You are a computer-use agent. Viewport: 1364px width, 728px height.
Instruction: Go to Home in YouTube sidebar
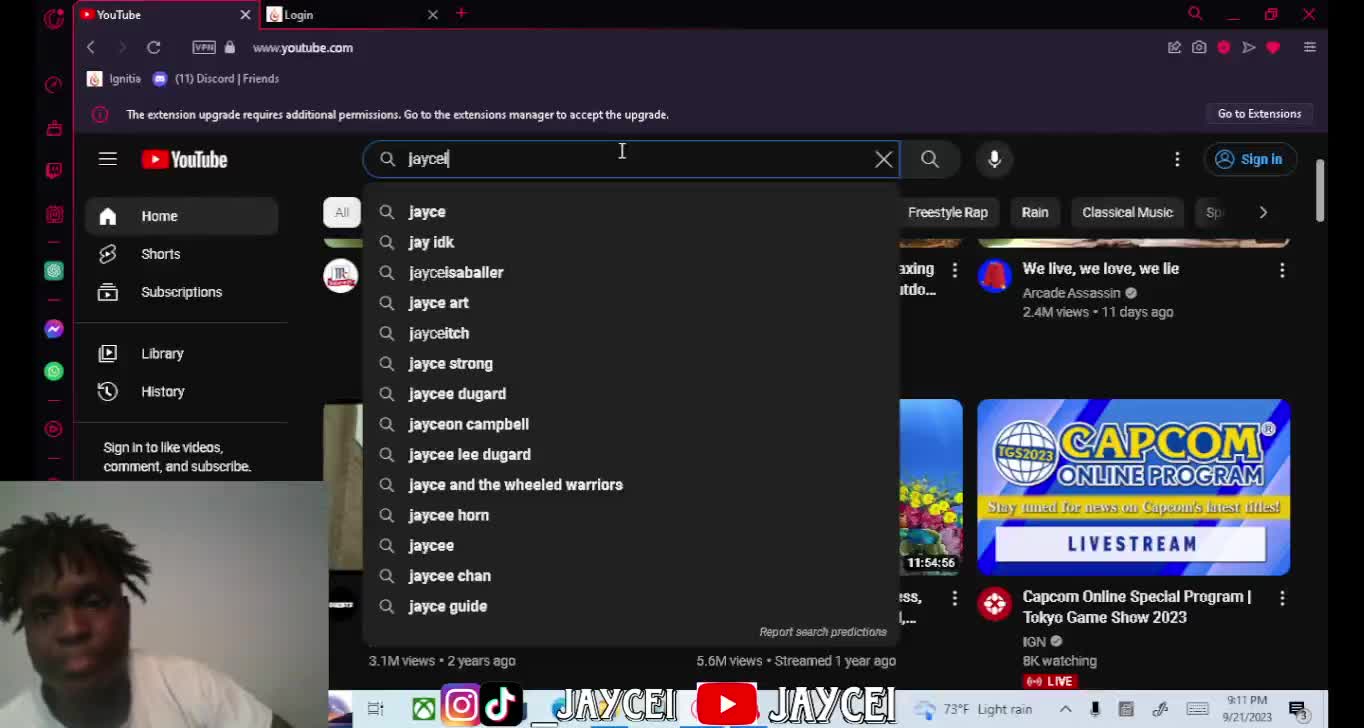(181, 216)
